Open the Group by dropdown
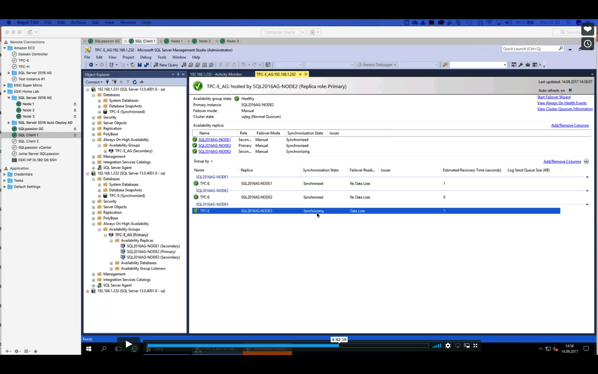The width and height of the screenshot is (598, 374). [203, 161]
